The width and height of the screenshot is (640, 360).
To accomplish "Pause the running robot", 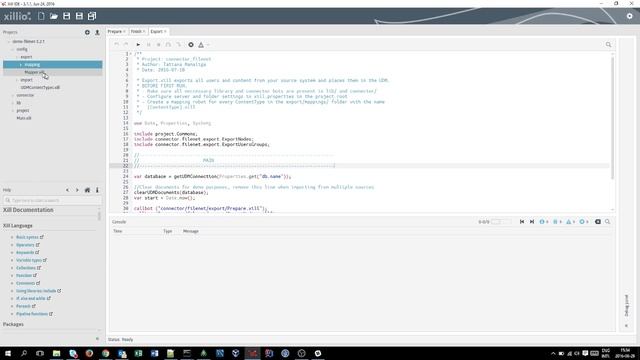I will (149, 44).
